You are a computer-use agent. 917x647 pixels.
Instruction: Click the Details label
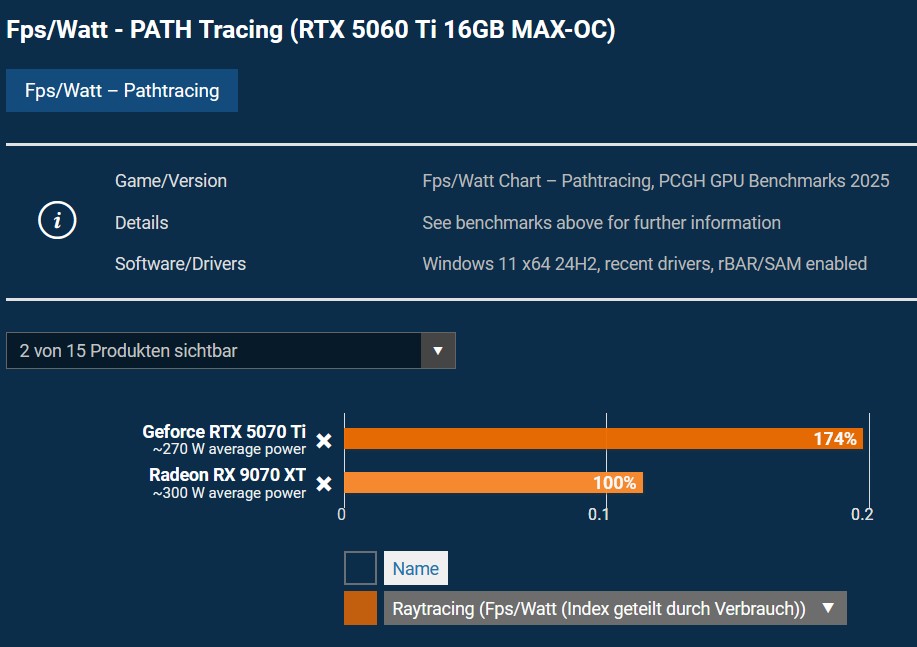click(142, 223)
